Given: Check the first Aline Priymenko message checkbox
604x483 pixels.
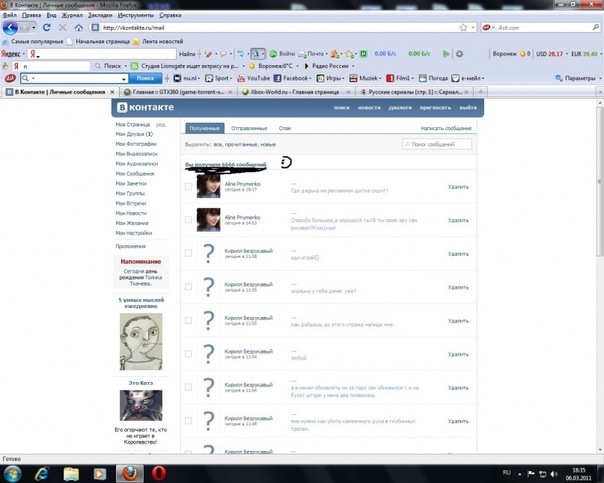Looking at the screenshot, I should click(188, 186).
